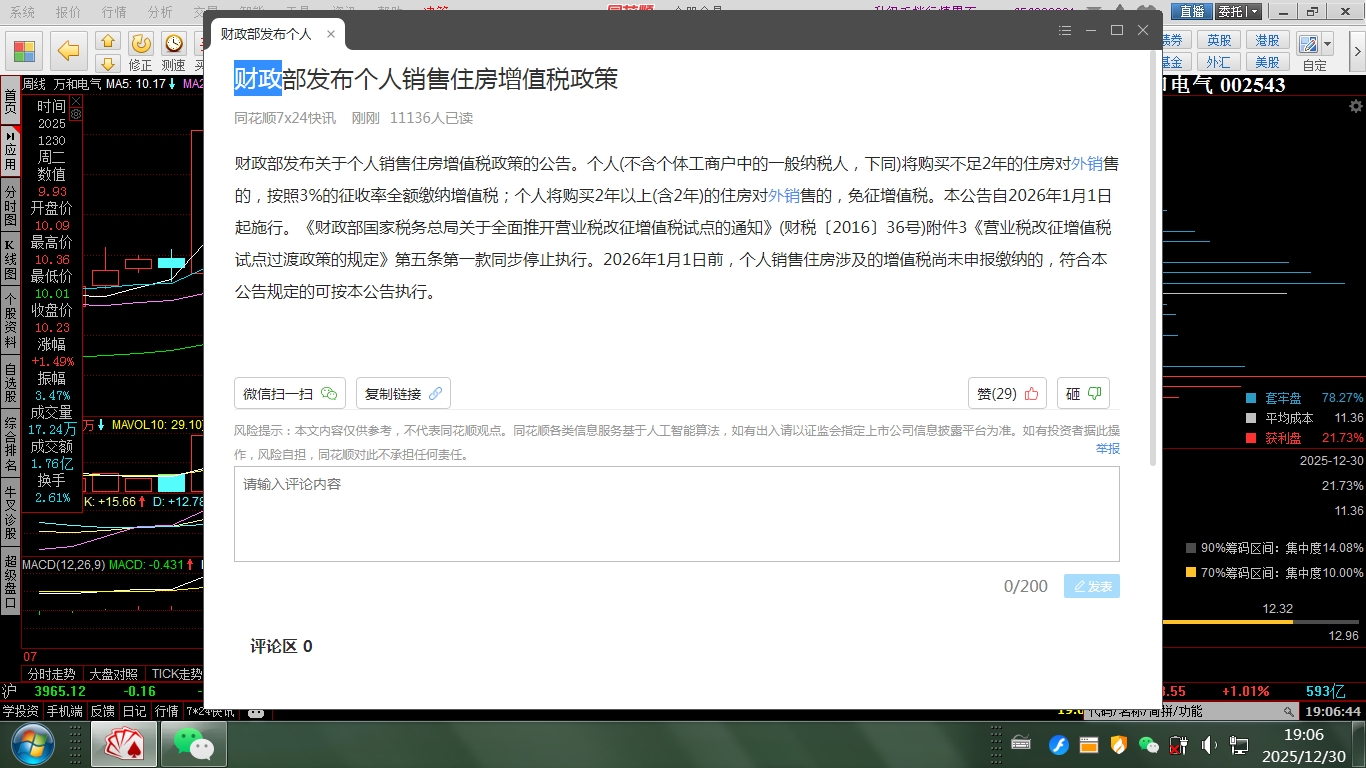The height and width of the screenshot is (768, 1366).
Task: Open chip panel gear icon at right
Action: pyautogui.click(x=1355, y=106)
